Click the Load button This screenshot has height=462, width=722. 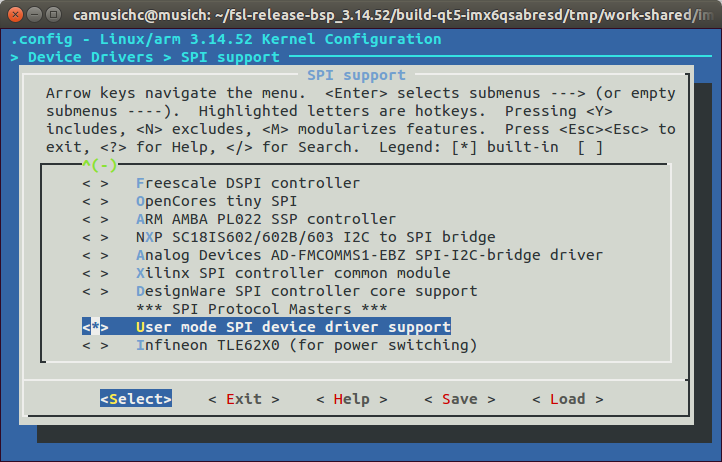pos(567,399)
